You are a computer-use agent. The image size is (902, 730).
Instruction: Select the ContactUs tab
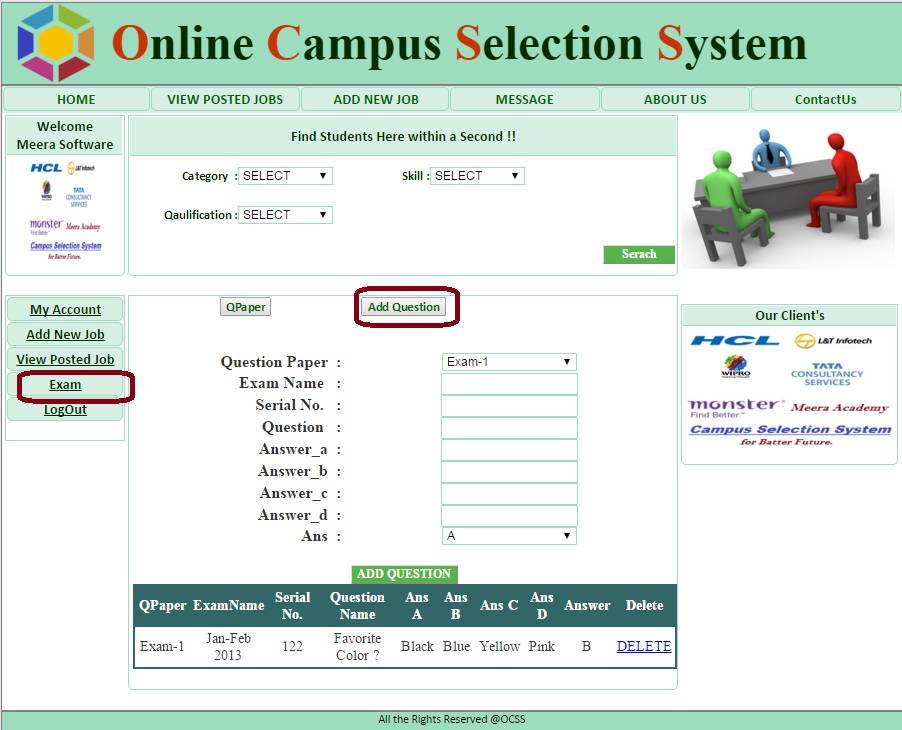click(x=824, y=99)
